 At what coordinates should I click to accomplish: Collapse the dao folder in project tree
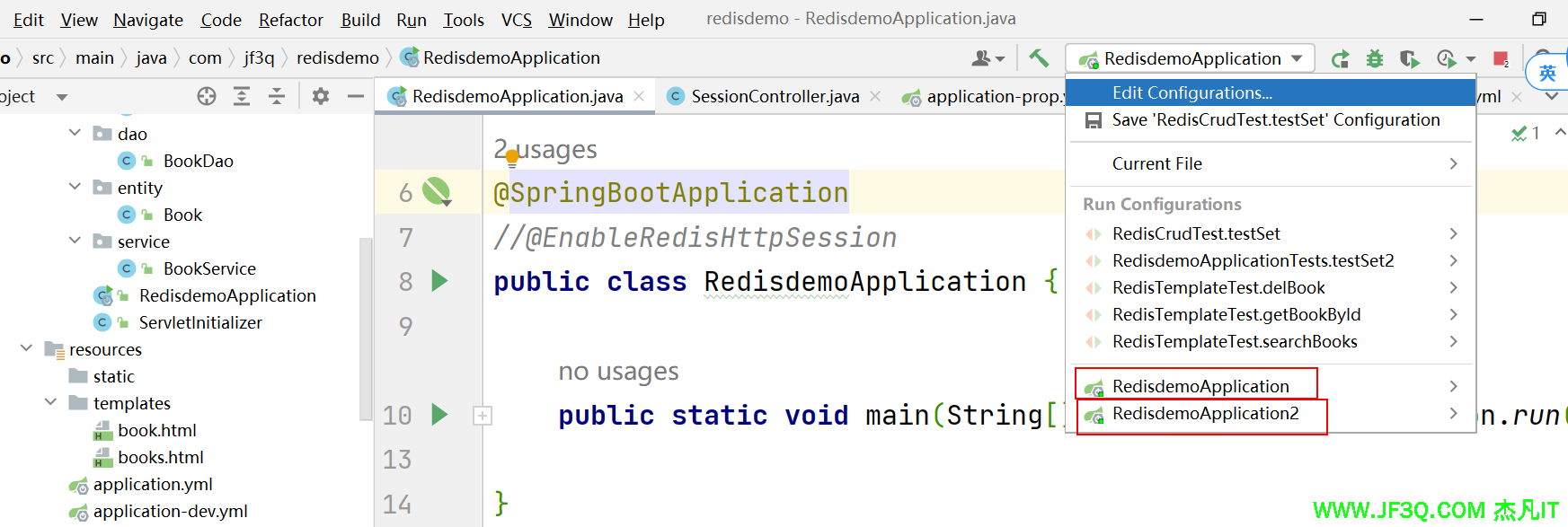(x=75, y=134)
